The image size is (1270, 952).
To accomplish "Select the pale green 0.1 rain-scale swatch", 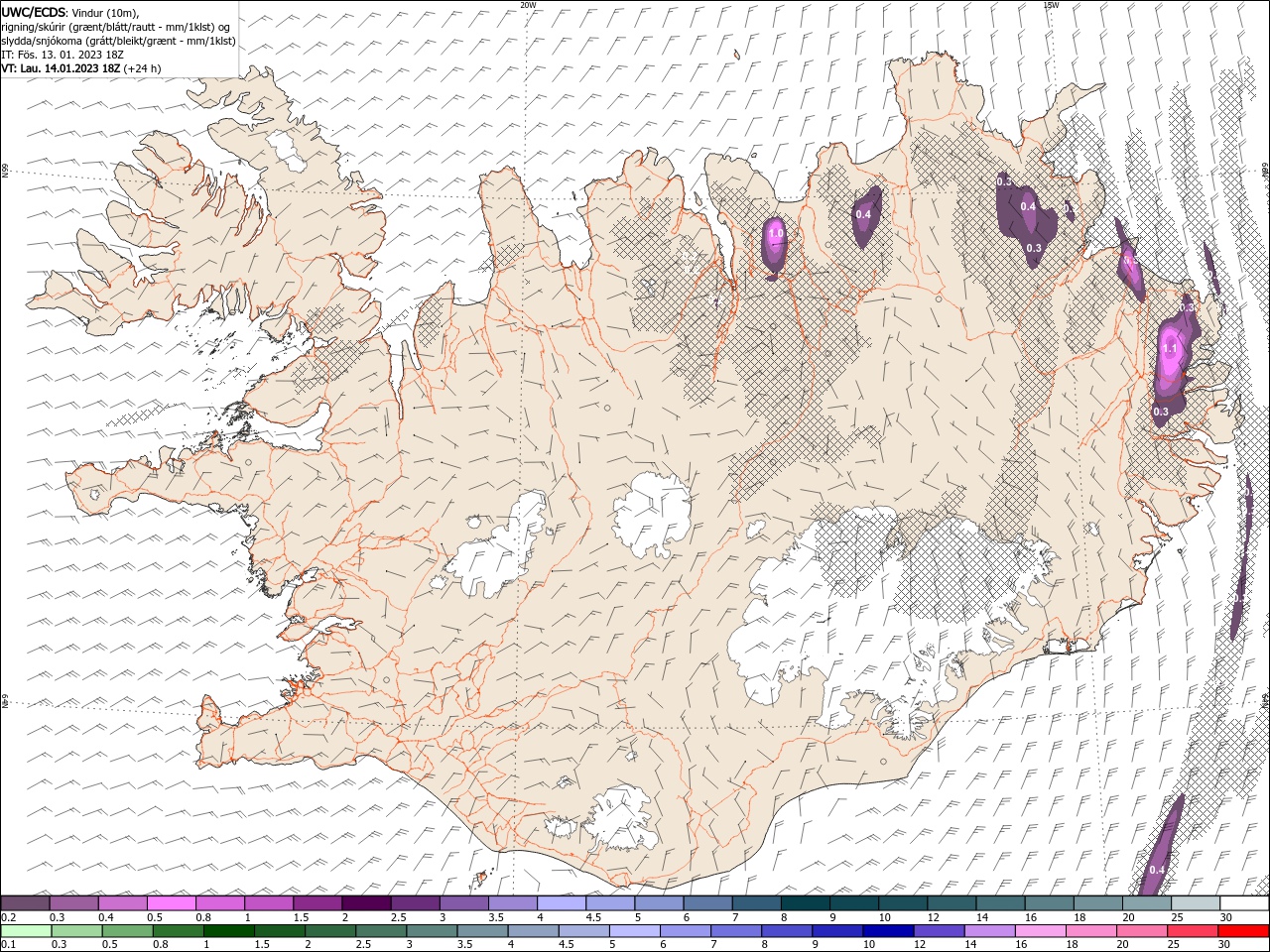I will coord(26,931).
